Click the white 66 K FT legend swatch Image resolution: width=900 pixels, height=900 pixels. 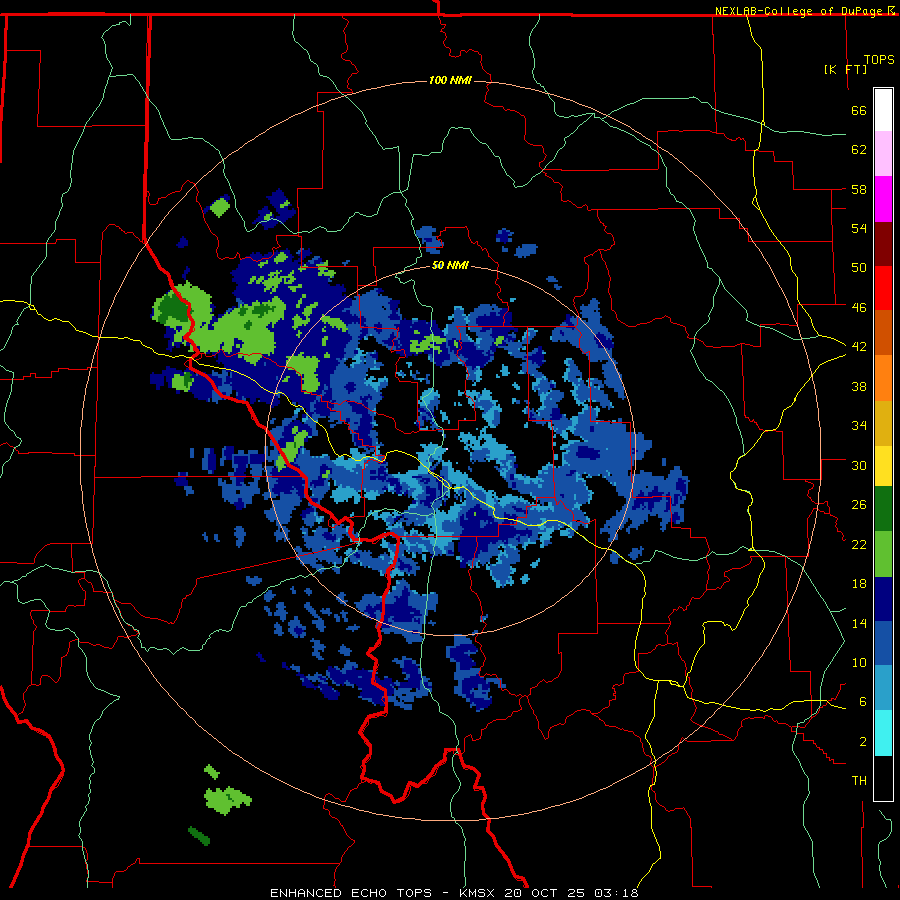click(883, 110)
